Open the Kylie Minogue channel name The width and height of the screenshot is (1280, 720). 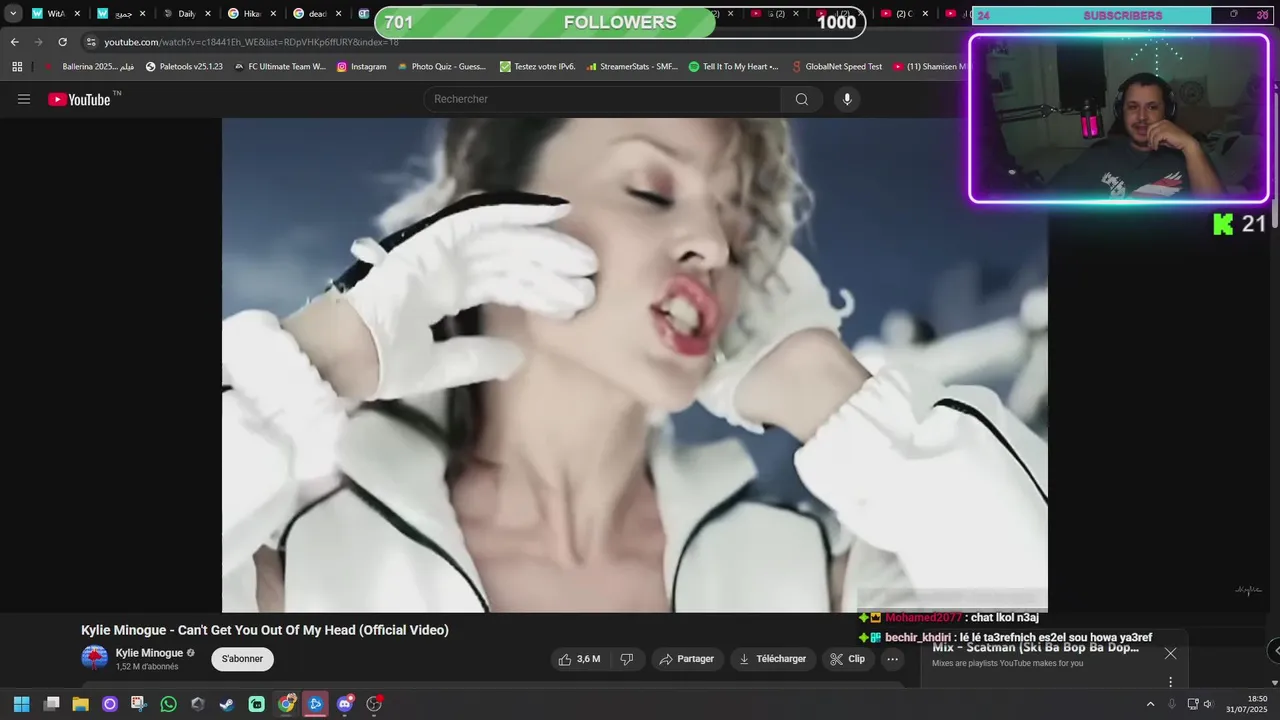[x=149, y=653]
